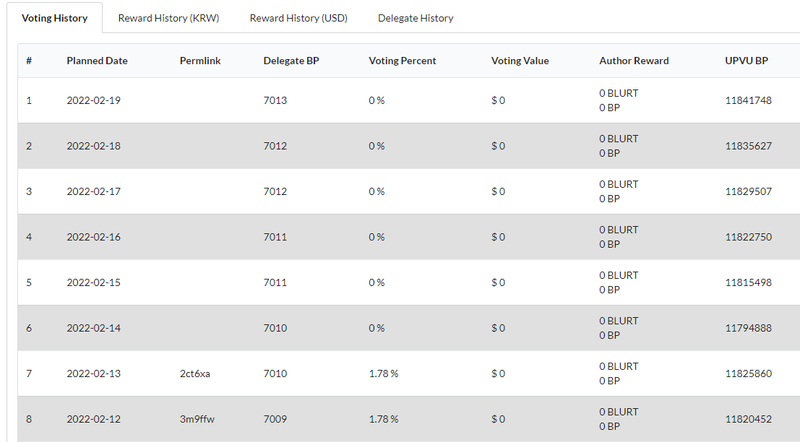
Task: Click the Delegate BP column header
Action: tap(290, 61)
